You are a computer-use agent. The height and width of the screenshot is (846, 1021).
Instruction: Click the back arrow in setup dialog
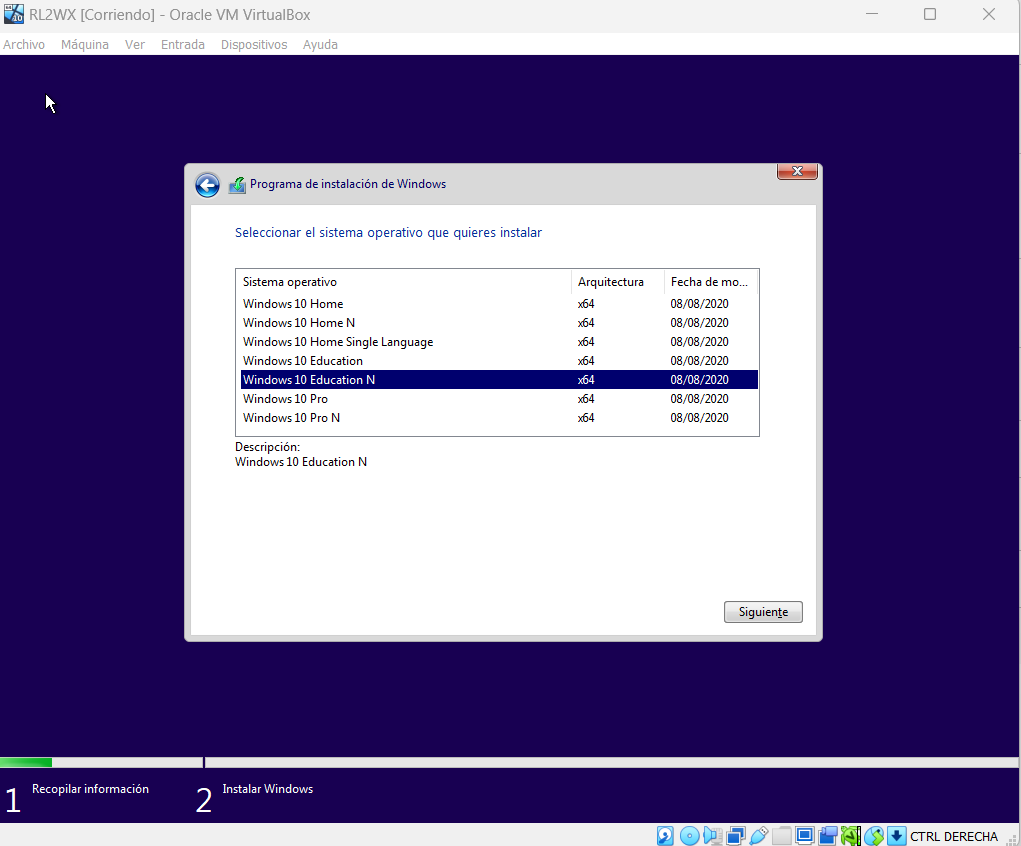point(207,185)
